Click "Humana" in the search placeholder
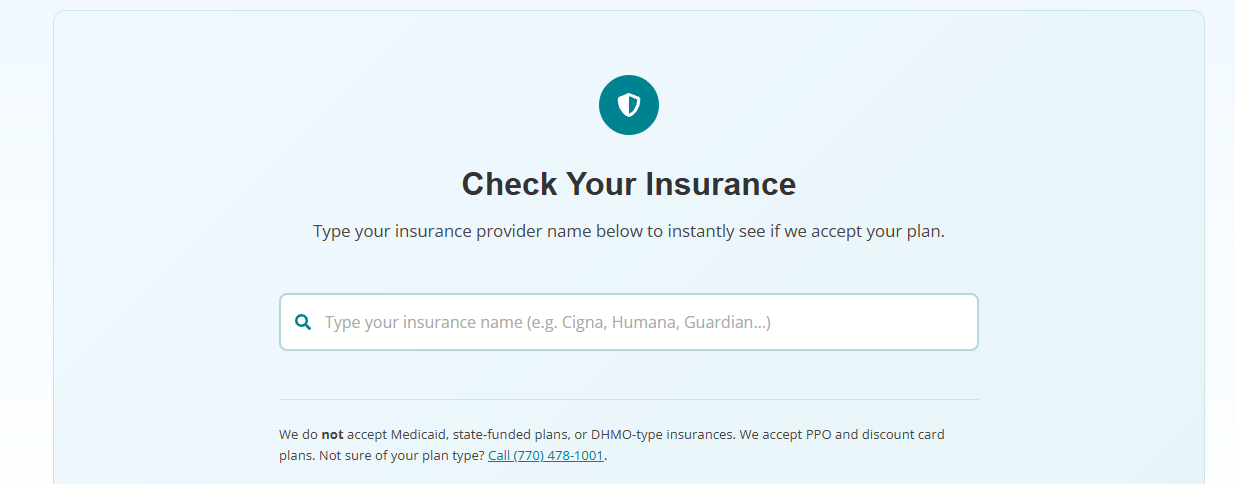The height and width of the screenshot is (484, 1235). click(643, 322)
